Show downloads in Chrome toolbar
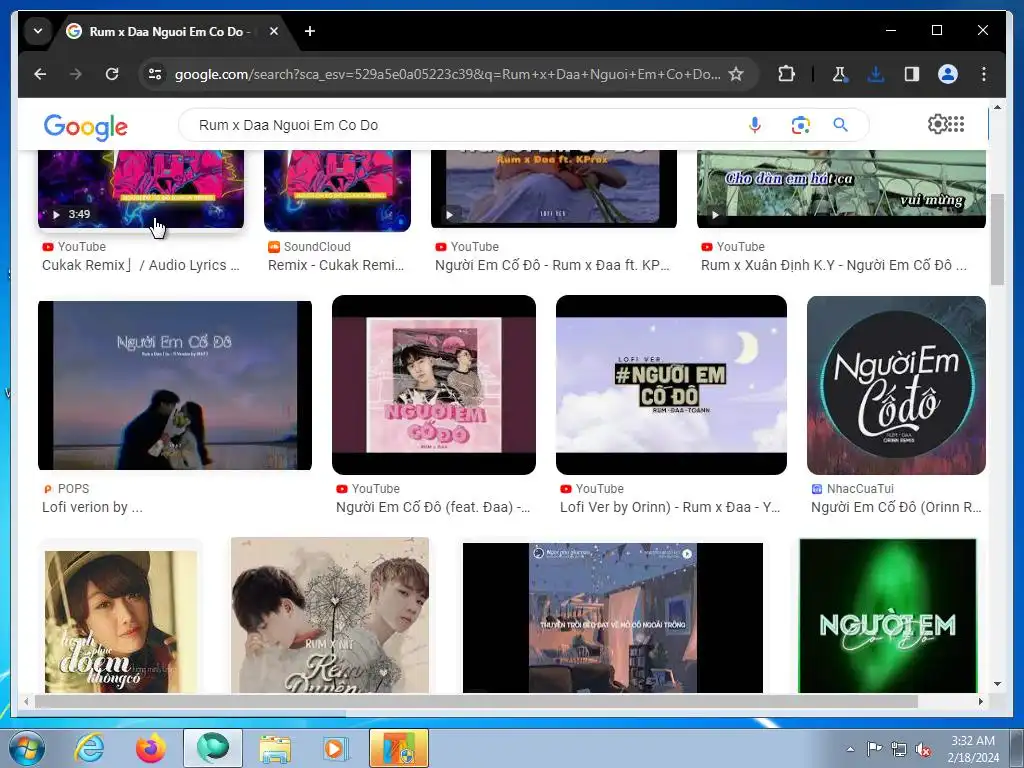 (876, 74)
